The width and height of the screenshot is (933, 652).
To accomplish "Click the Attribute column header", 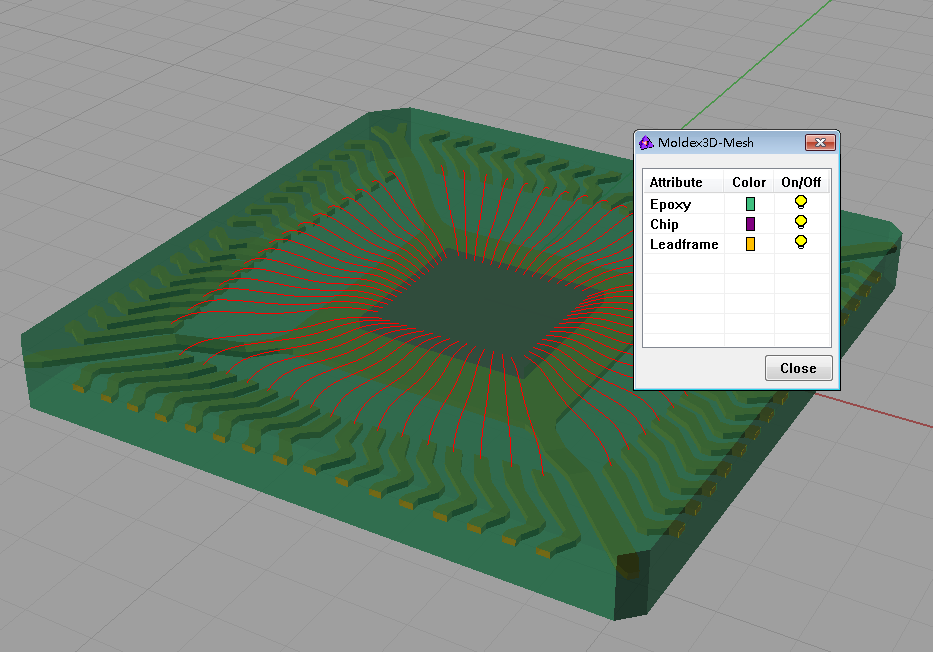I will [683, 182].
